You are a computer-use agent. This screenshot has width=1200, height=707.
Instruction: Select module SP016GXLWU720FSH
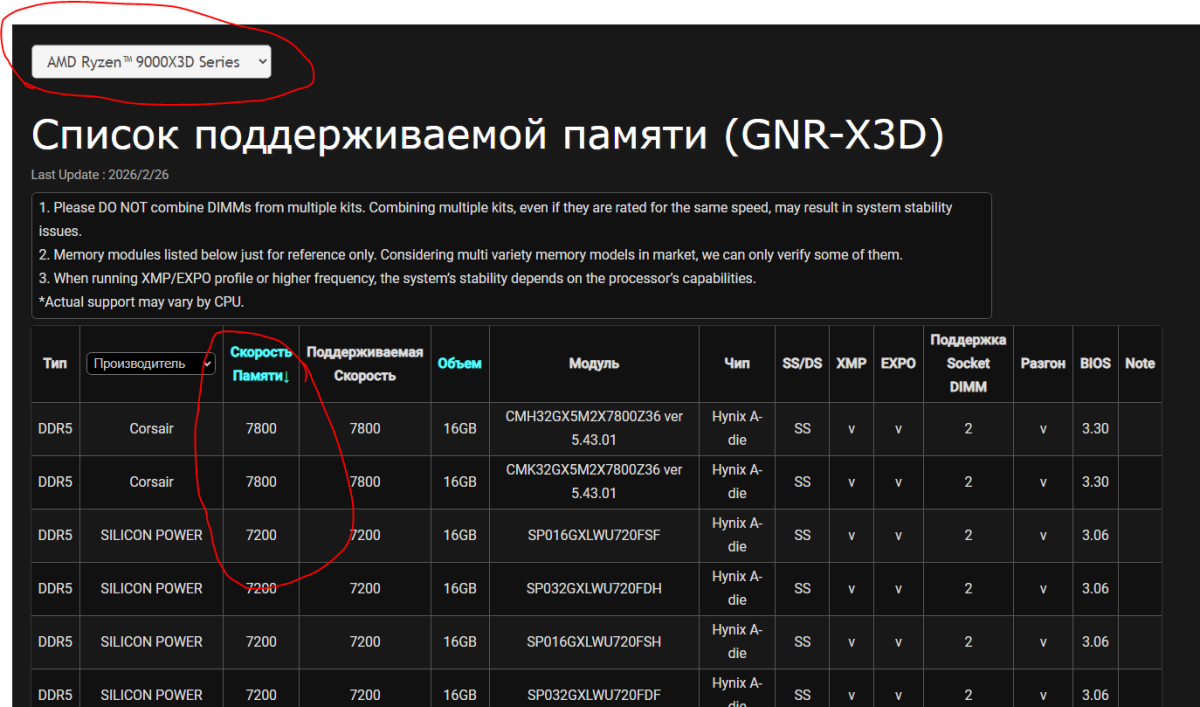pos(594,641)
